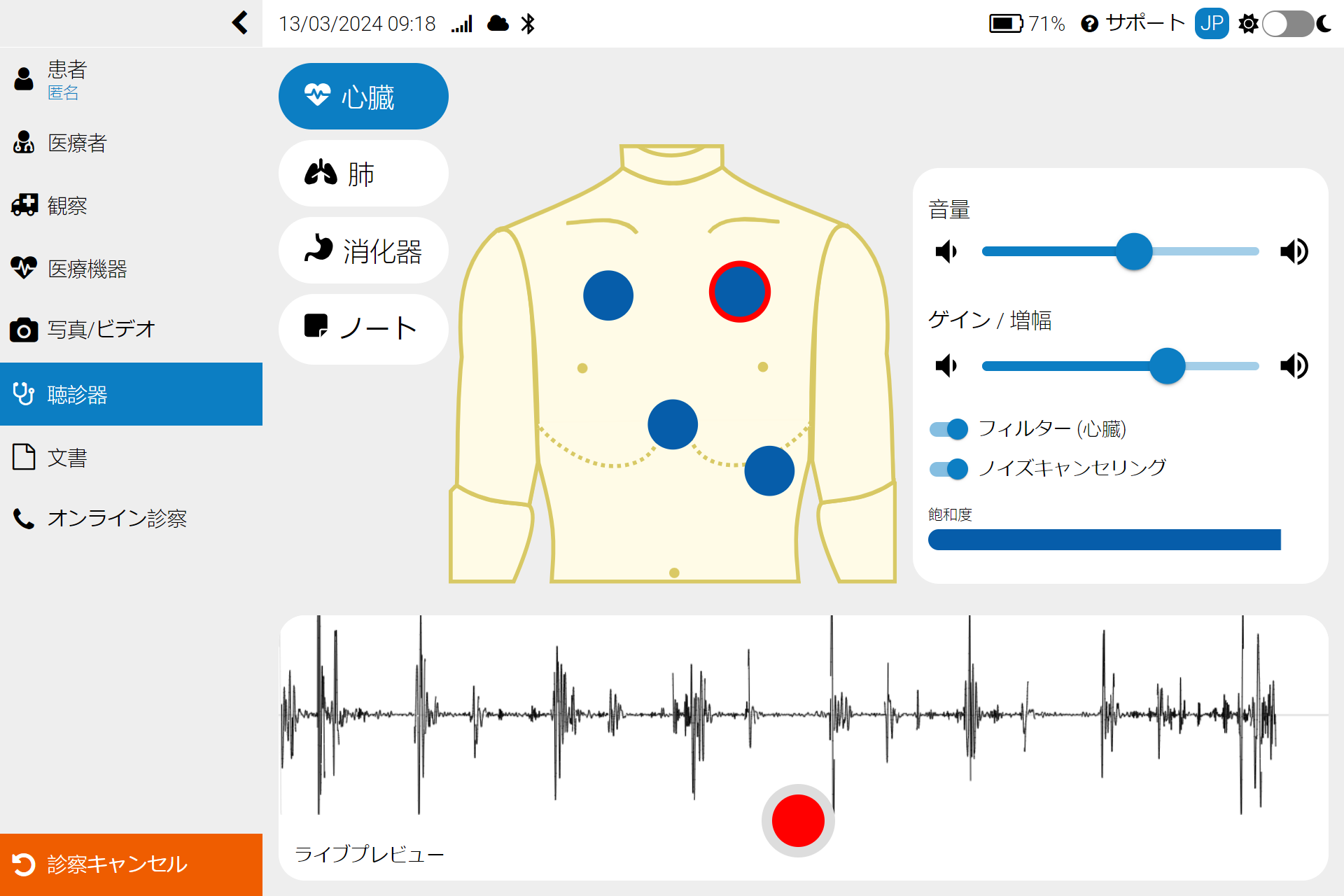Click the ambulance icon for 観察
This screenshot has height=896, width=1344.
(x=24, y=205)
